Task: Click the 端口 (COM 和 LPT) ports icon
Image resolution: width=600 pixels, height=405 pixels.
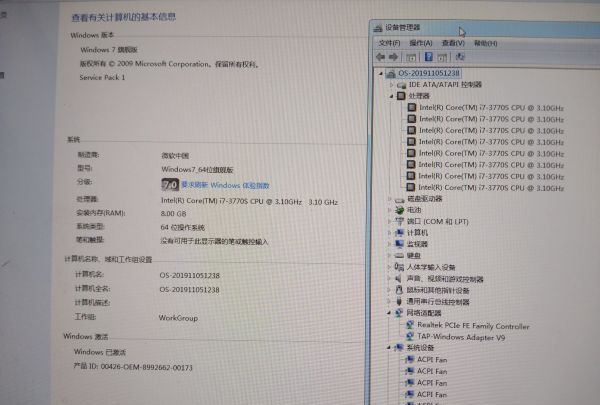Action: point(399,221)
